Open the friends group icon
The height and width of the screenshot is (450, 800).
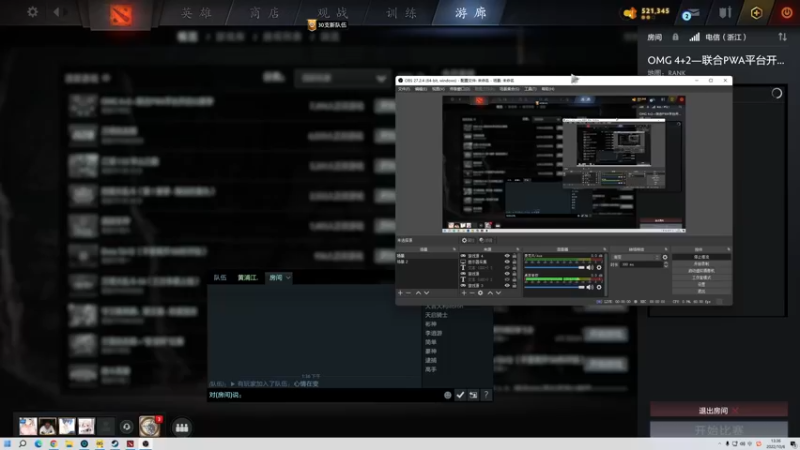[x=182, y=428]
